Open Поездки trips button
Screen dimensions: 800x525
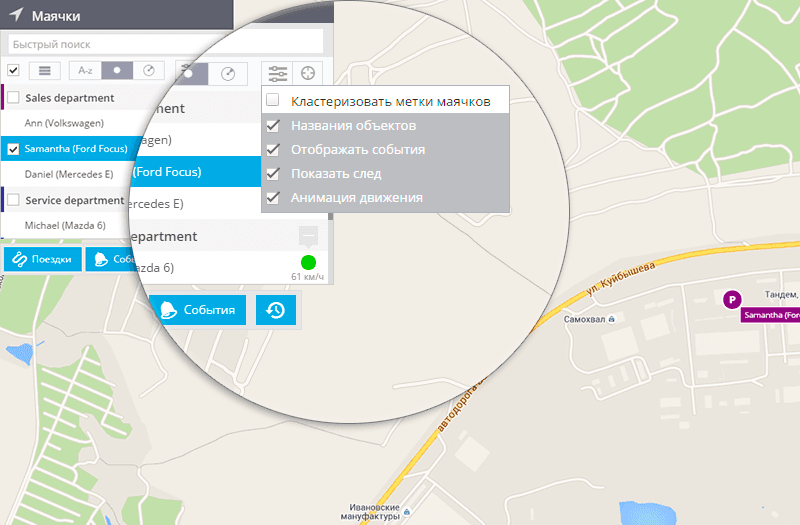(43, 259)
